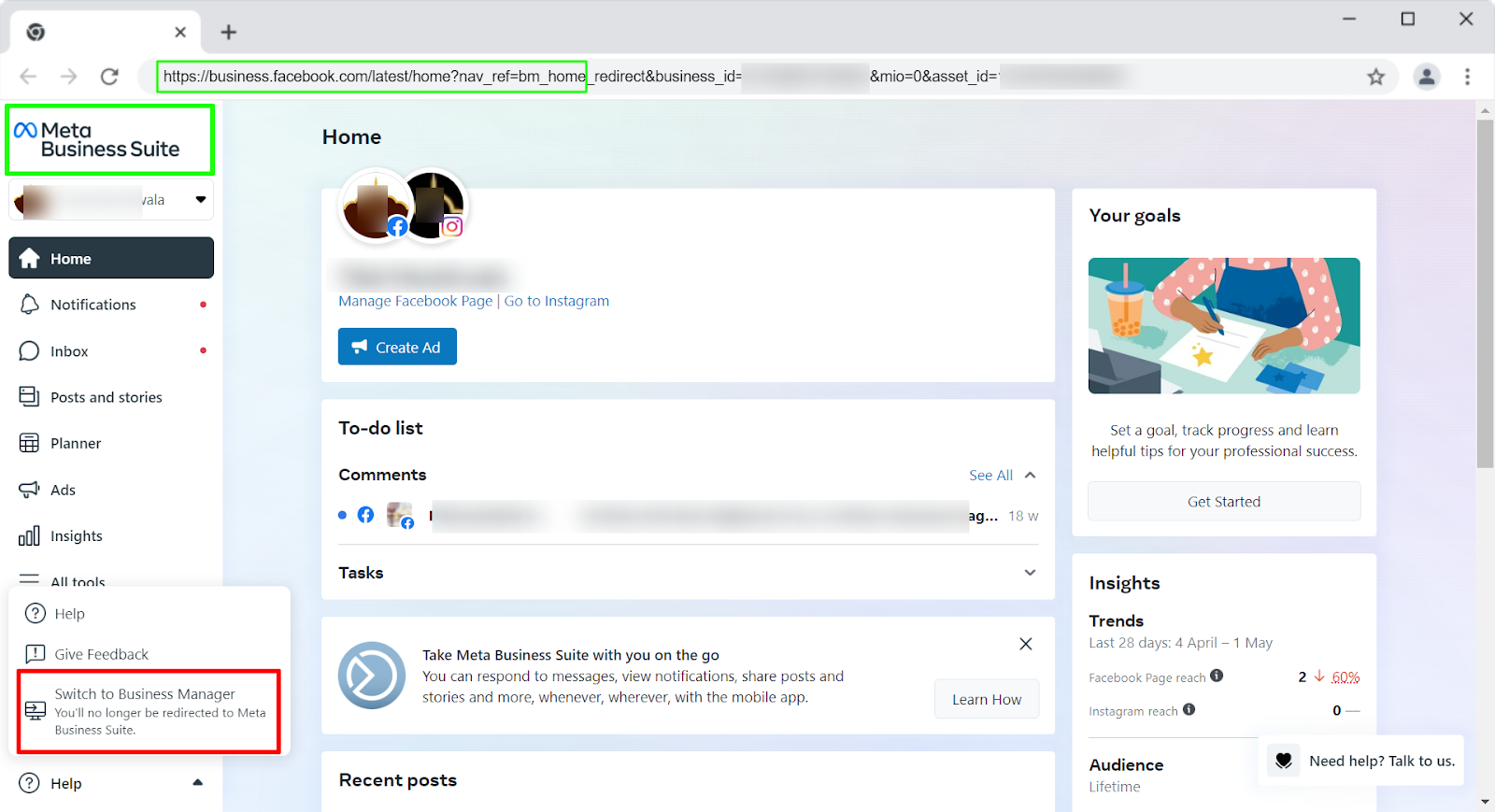Open the browser three-dot menu
This screenshot has width=1495, height=812.
1468,77
